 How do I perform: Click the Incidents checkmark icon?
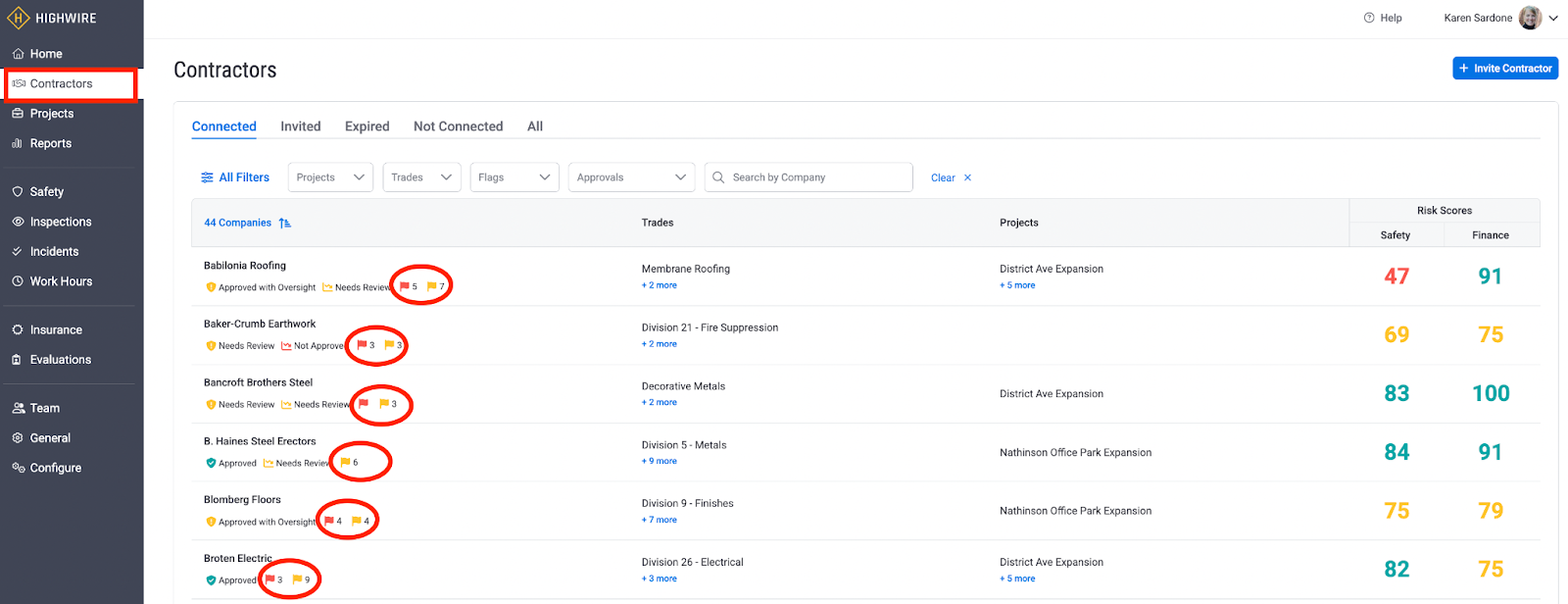point(18,252)
